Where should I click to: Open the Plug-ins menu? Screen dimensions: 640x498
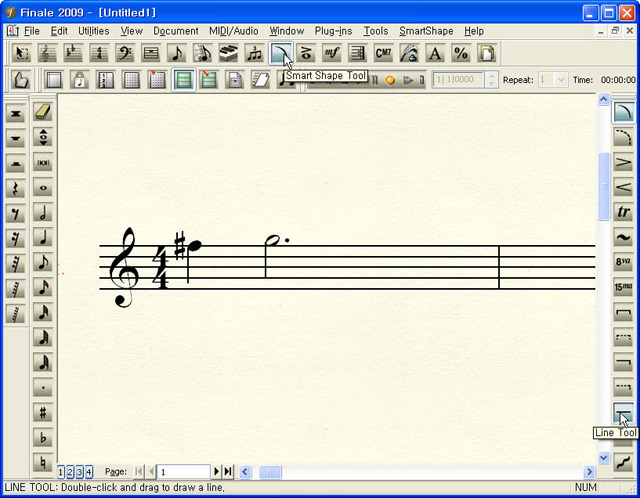coord(333,31)
